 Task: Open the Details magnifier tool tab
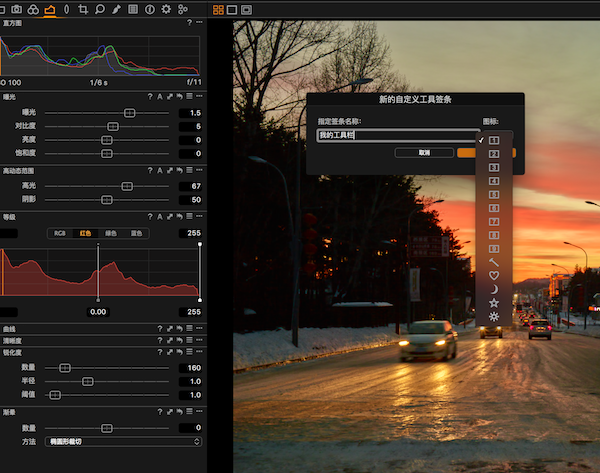tap(99, 9)
